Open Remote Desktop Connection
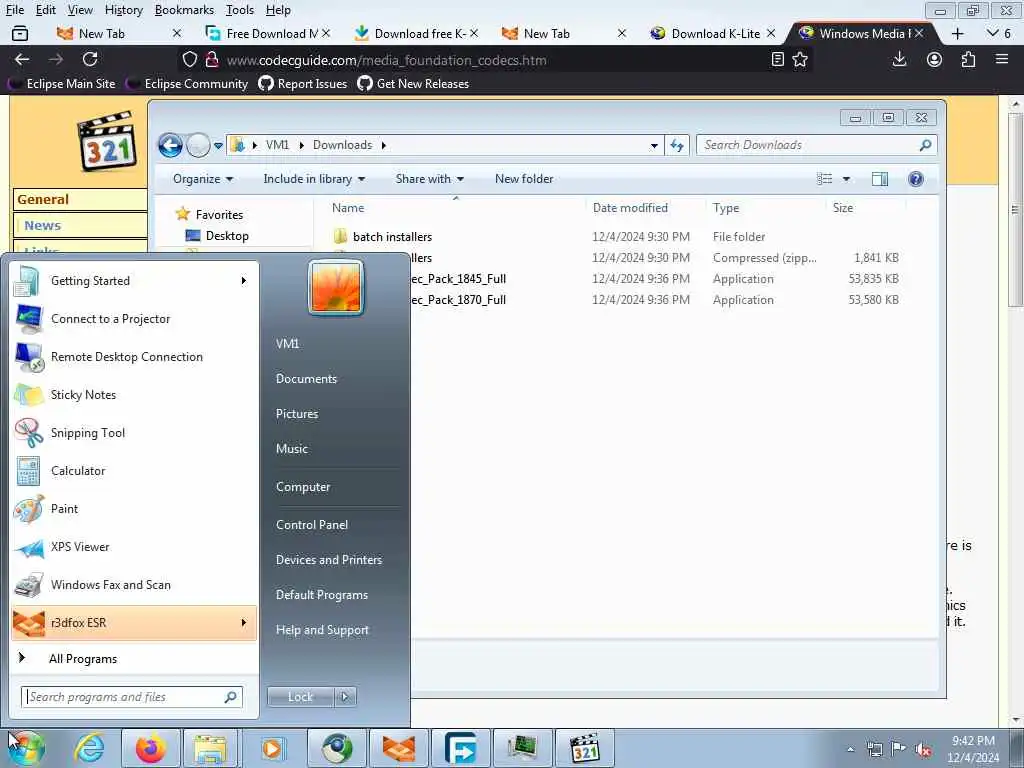The width and height of the screenshot is (1024, 768). [x=134, y=357]
